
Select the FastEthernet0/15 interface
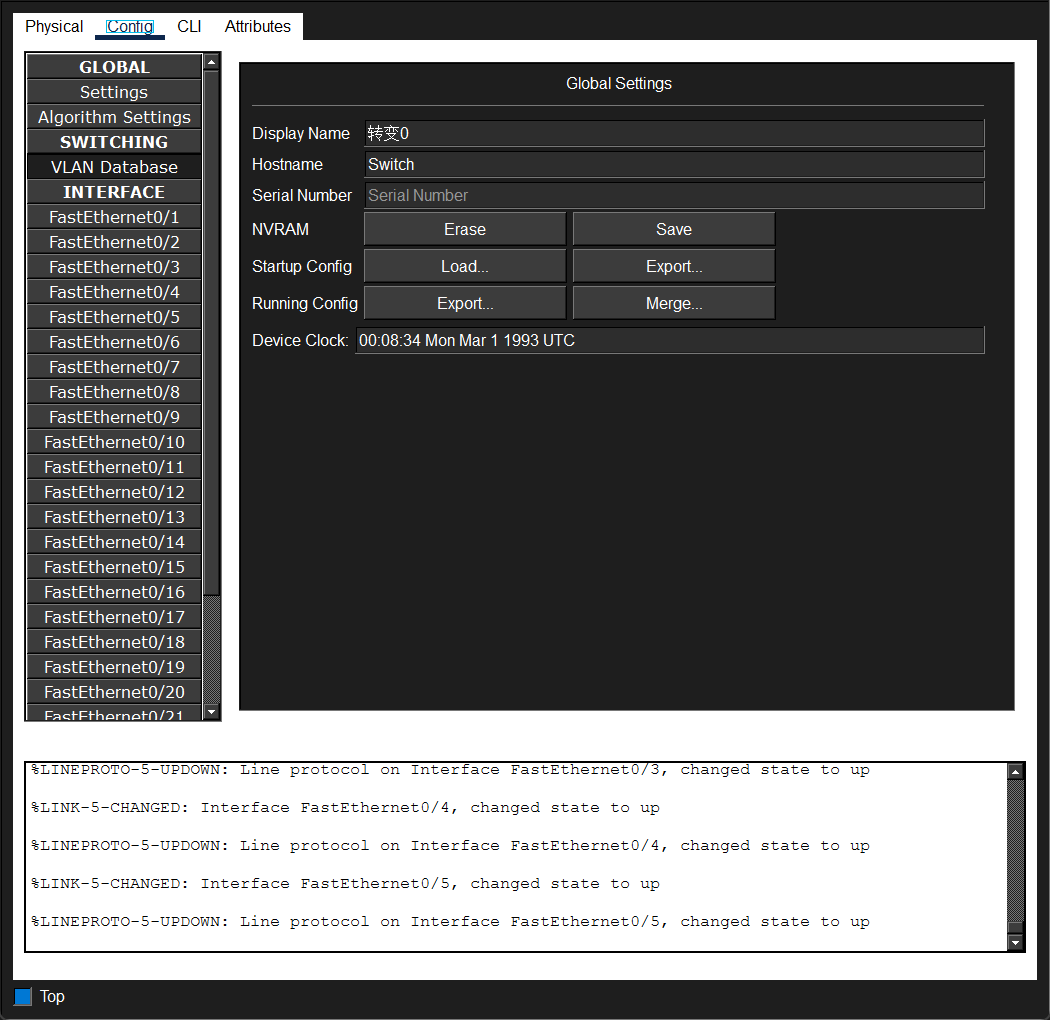tap(114, 567)
